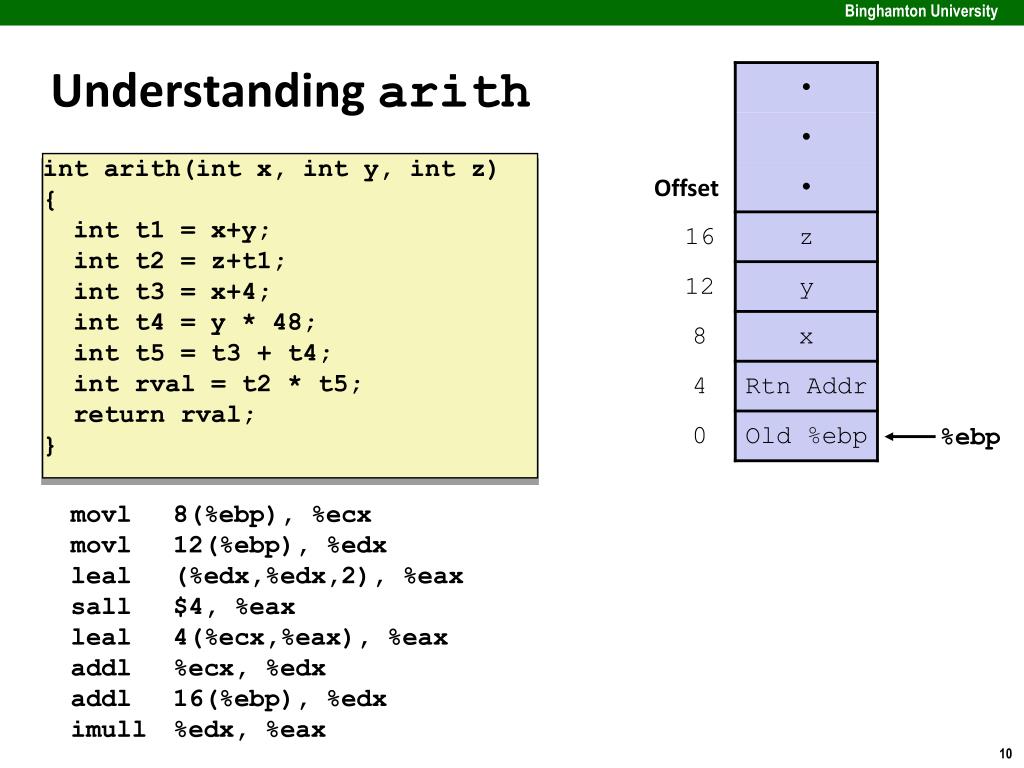Click the function signature 'int arith(int x, int y, int z)'
1024x768 pixels.
point(270,169)
